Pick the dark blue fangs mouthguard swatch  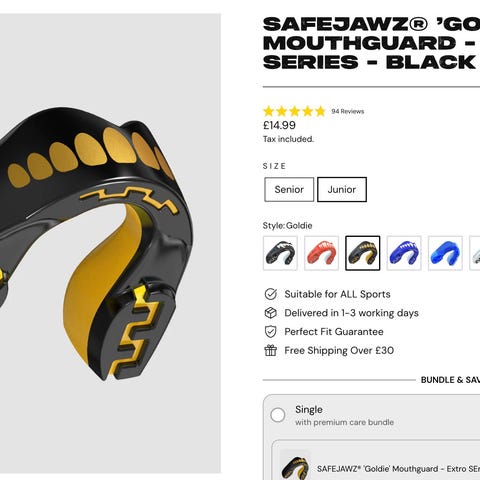404,253
